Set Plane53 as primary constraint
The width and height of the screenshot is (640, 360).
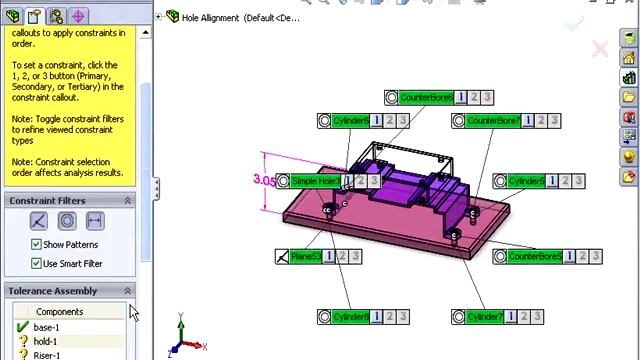click(x=329, y=256)
